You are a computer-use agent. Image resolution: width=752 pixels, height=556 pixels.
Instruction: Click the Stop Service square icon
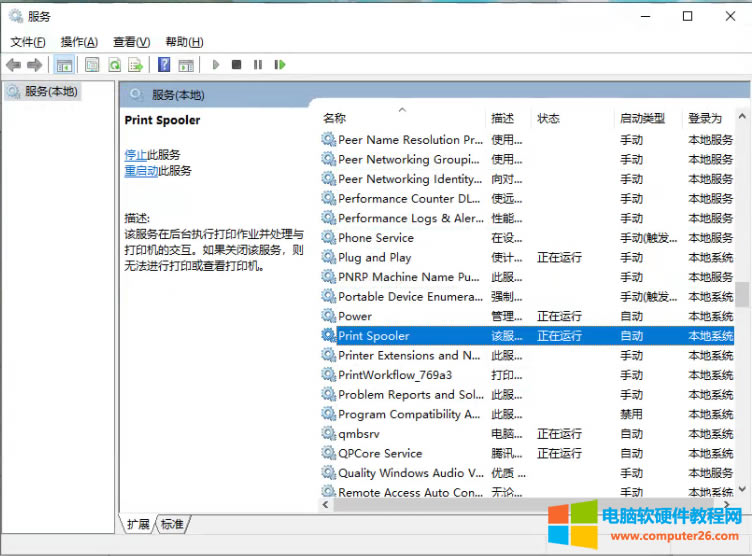pos(236,64)
